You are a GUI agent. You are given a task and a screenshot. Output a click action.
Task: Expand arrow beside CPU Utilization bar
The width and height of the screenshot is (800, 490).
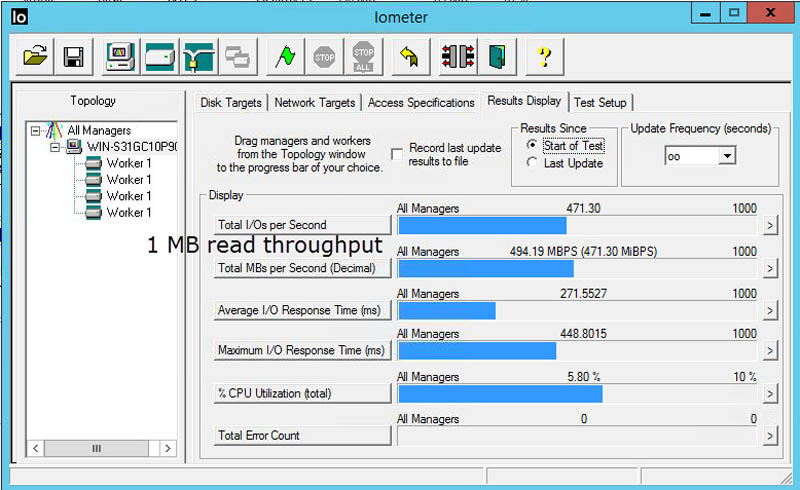coord(770,394)
